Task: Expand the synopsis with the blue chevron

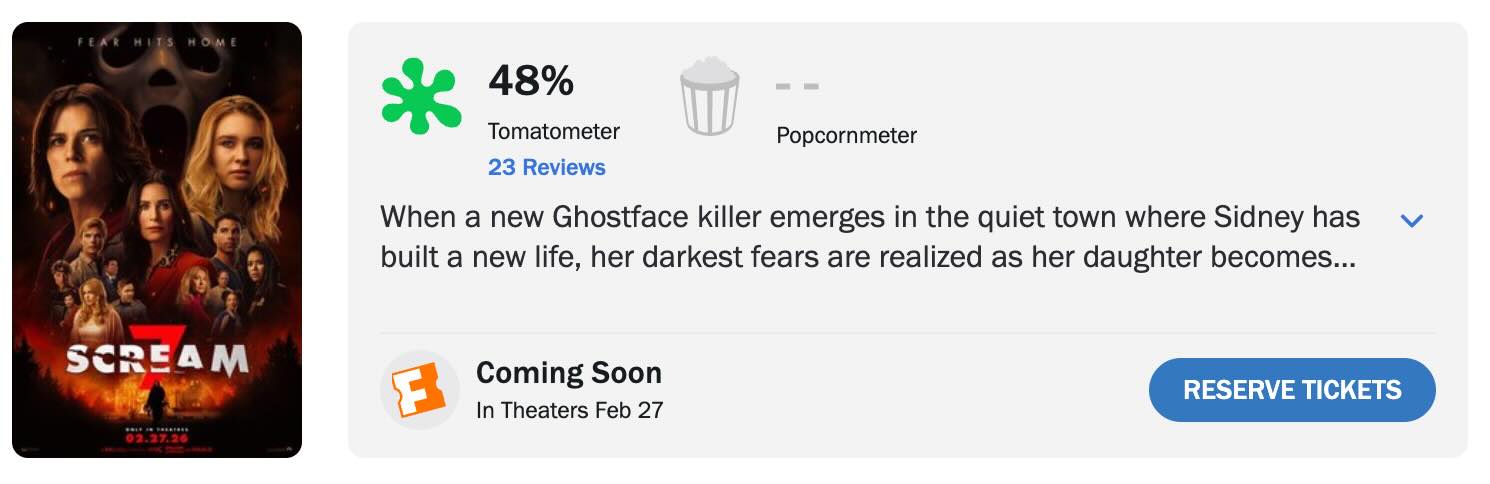Action: coord(1411,220)
